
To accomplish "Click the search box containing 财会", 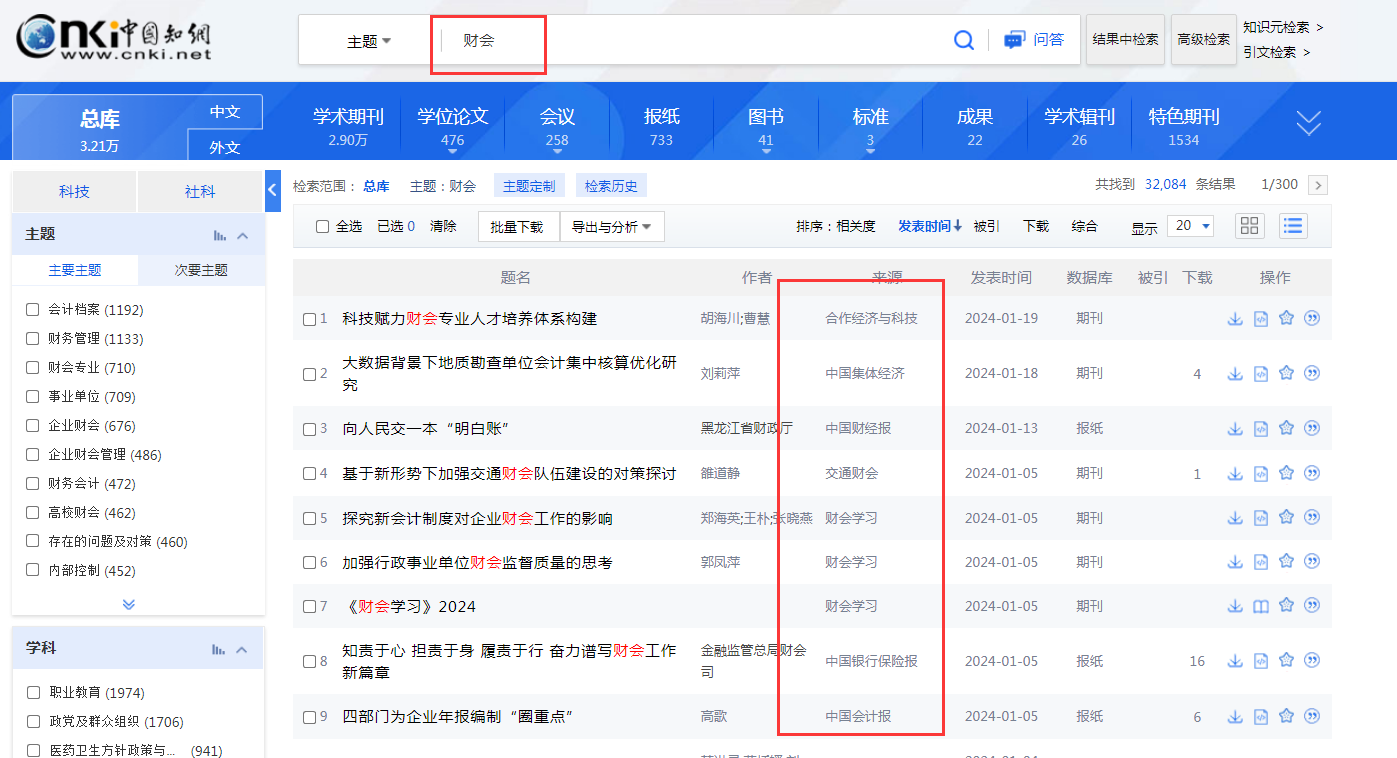I will 690,41.
